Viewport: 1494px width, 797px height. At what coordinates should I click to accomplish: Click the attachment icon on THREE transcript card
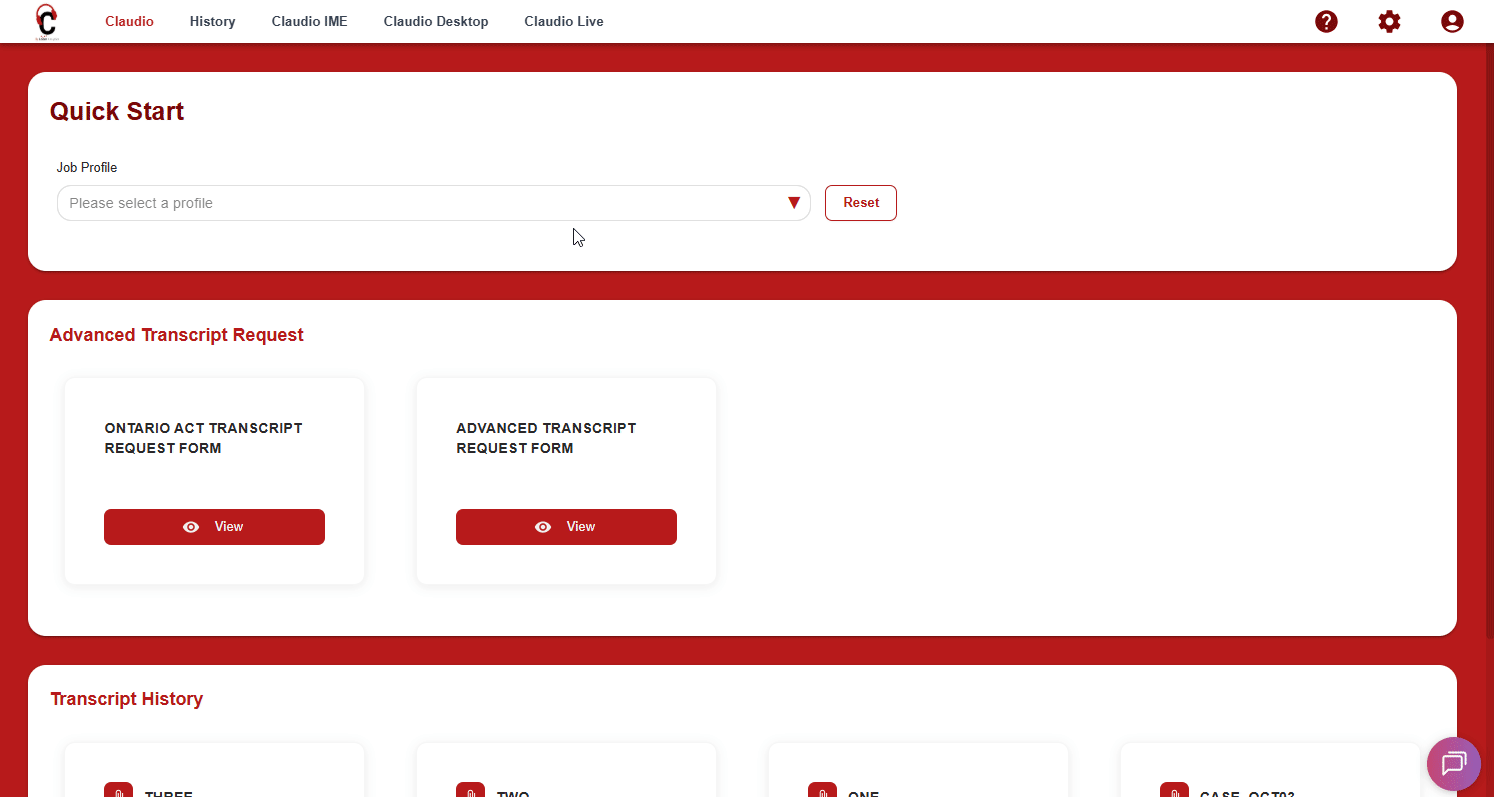pos(118,791)
